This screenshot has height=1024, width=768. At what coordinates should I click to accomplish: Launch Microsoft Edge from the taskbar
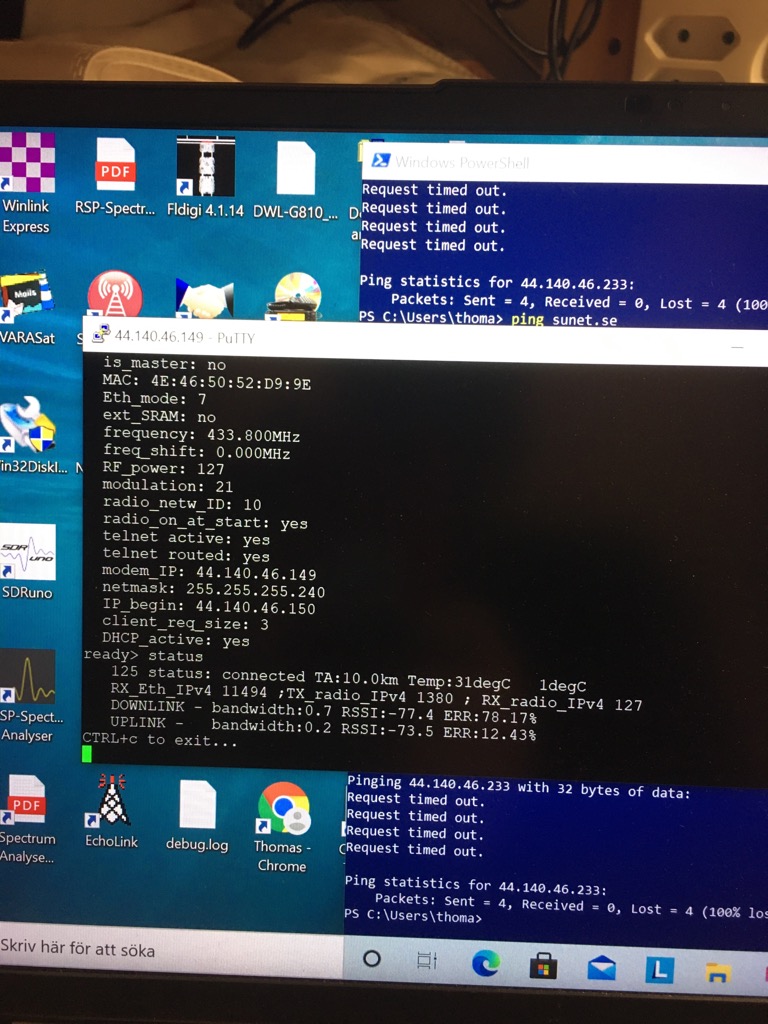486,963
